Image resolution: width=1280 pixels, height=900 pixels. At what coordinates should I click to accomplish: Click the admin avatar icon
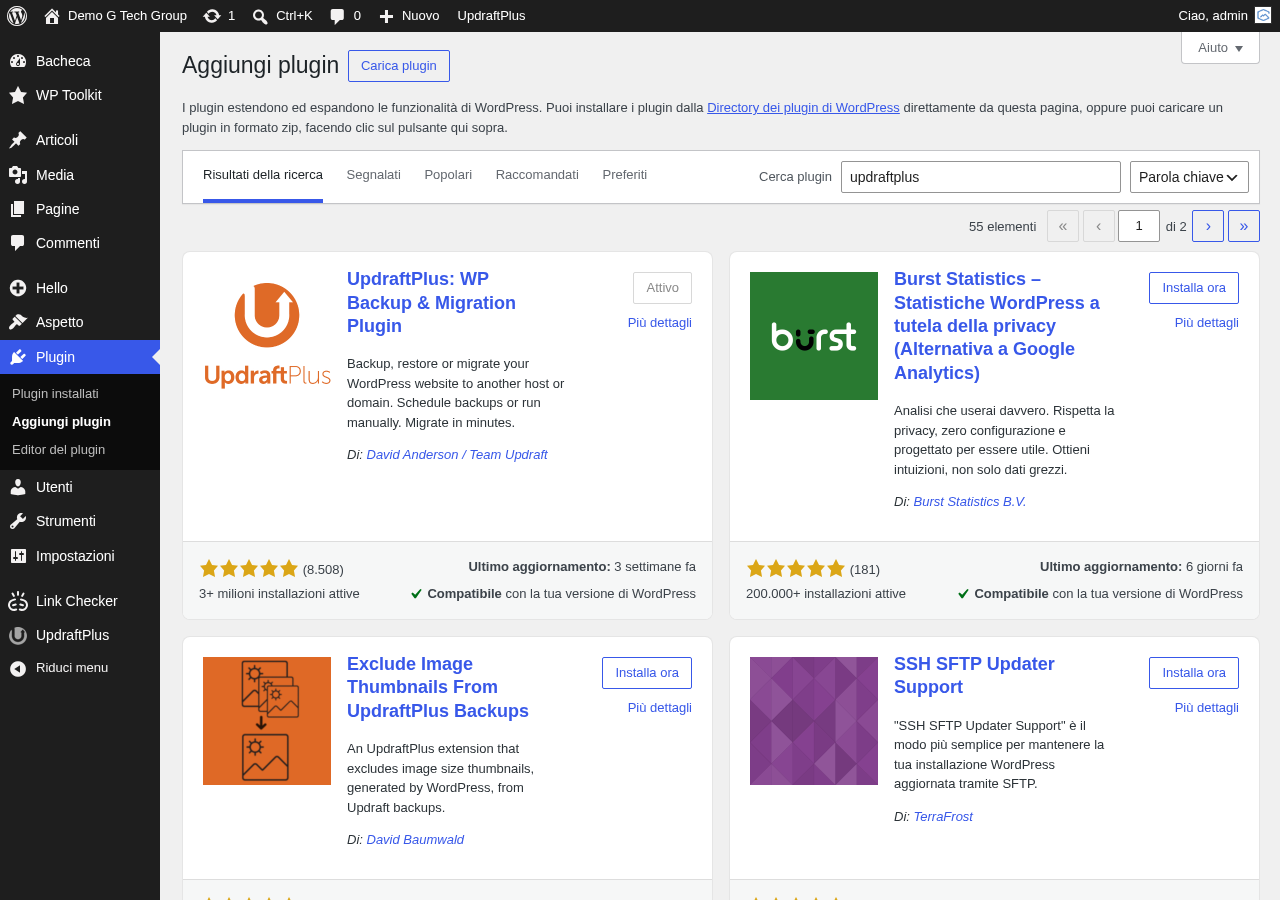(x=1263, y=15)
